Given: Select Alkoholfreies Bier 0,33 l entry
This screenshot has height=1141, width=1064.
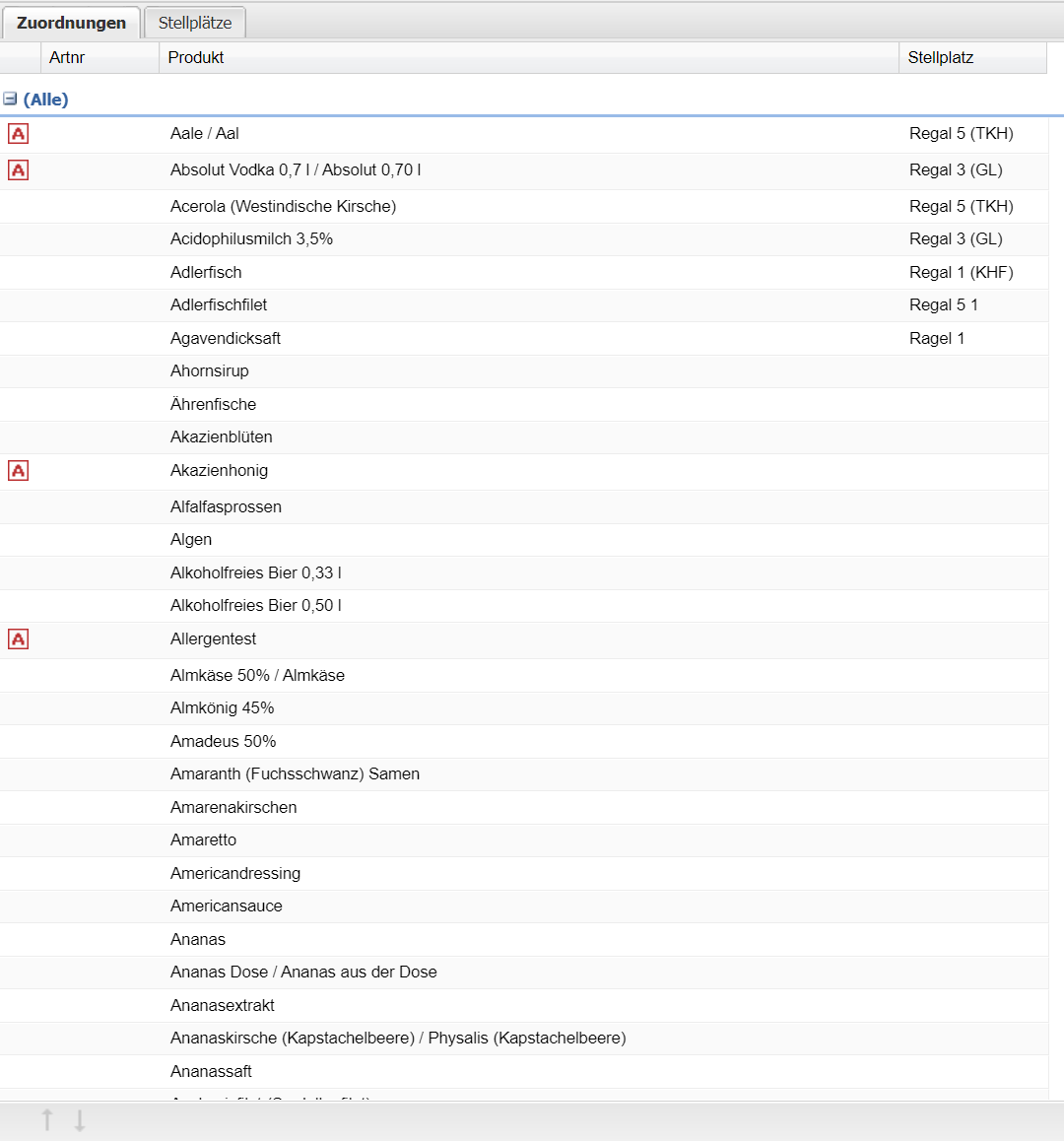Looking at the screenshot, I should tap(255, 573).
